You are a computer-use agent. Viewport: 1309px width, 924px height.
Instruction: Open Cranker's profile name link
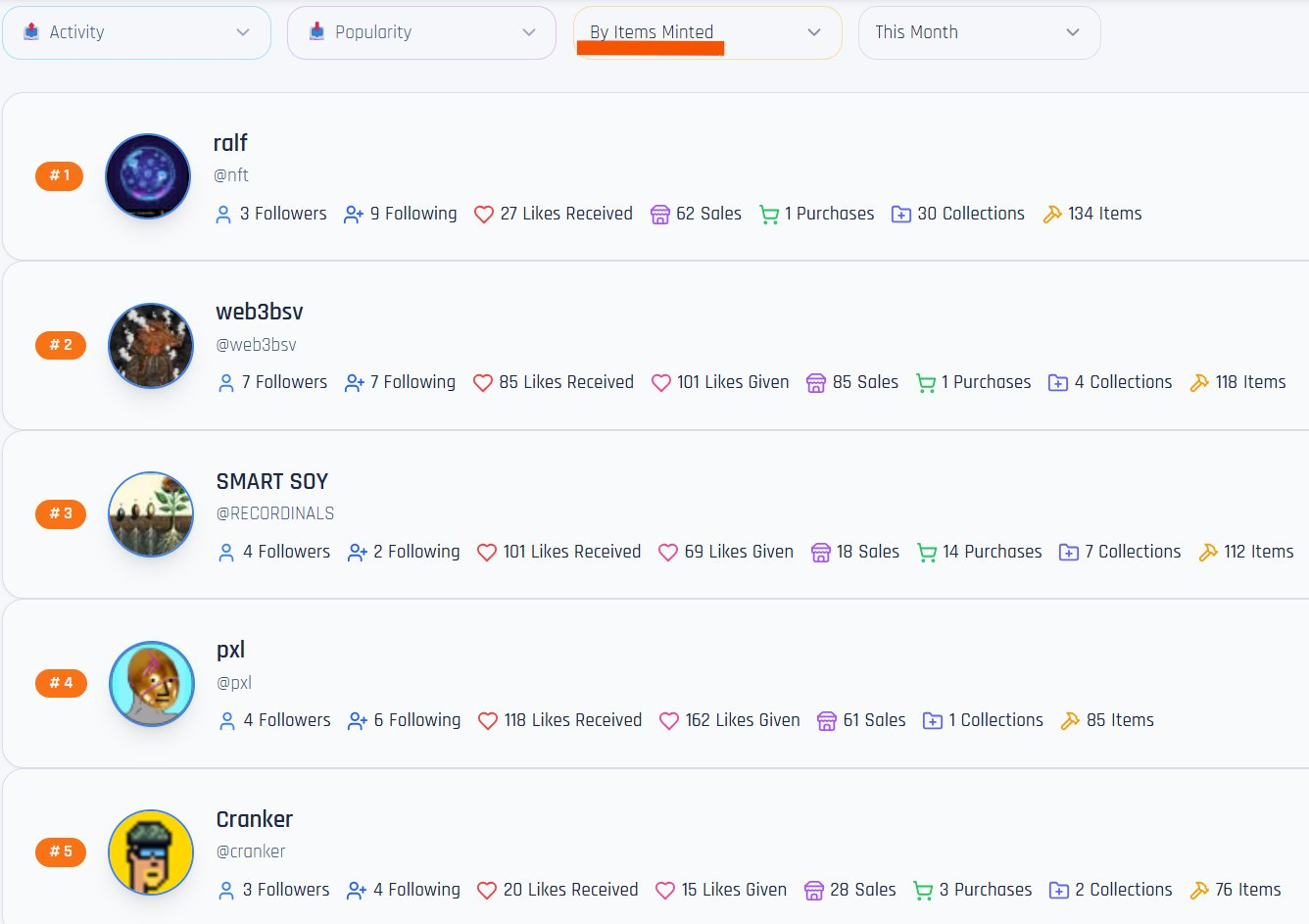[255, 819]
